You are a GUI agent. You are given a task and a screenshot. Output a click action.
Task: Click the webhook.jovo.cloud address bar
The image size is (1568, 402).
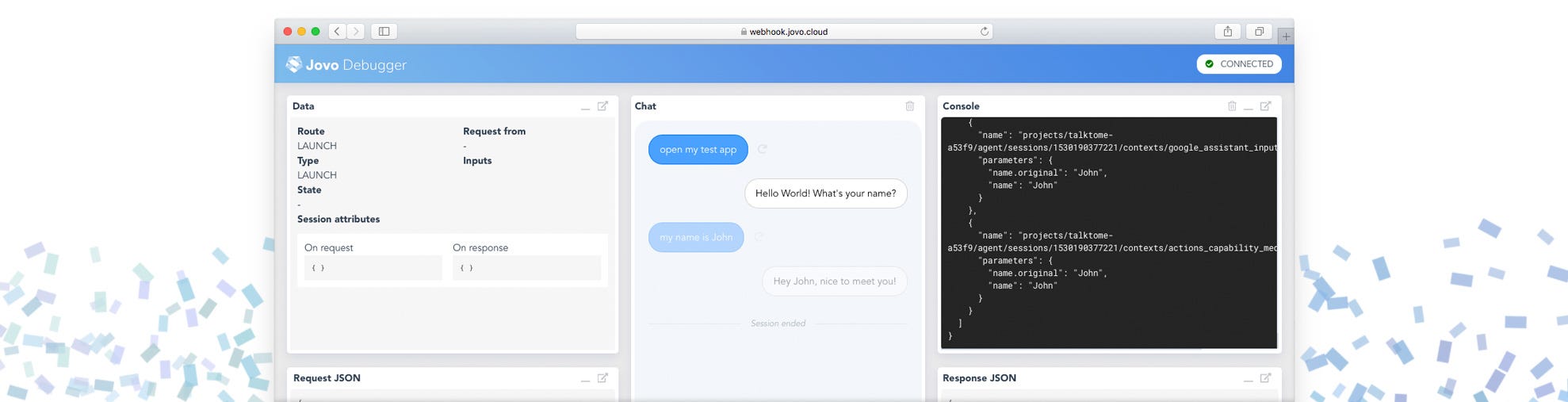(x=784, y=32)
